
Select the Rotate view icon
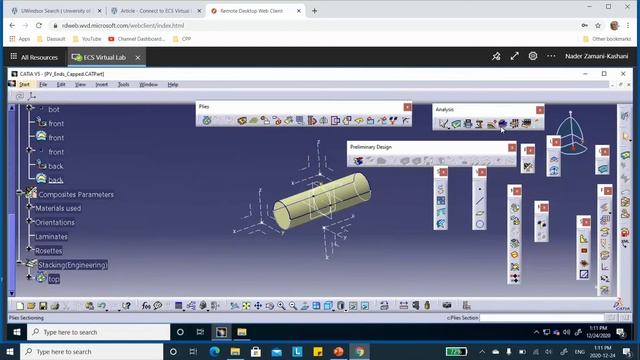[269, 306]
